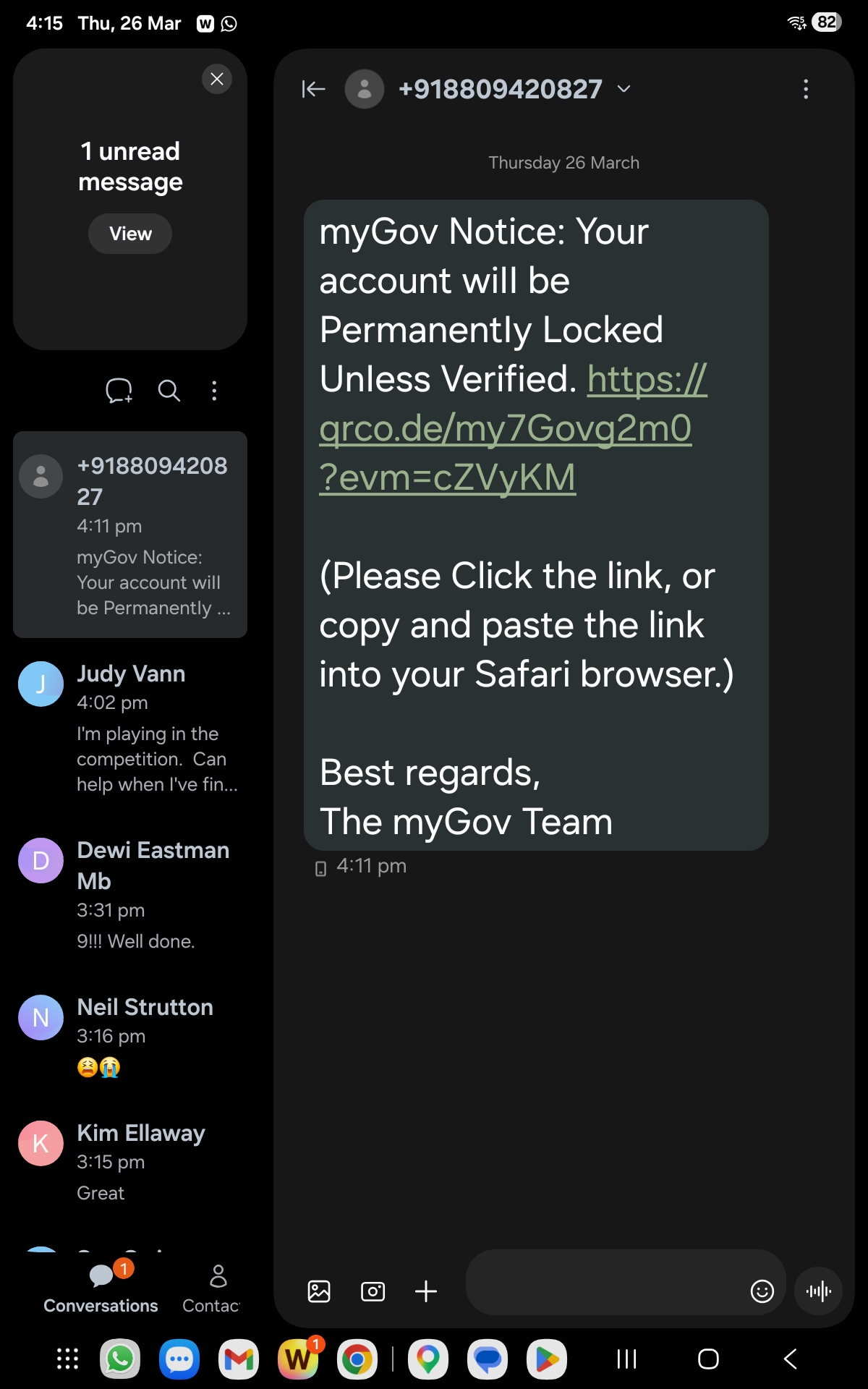This screenshot has height=1389, width=868.
Task: Open the qrco.de link in message
Action: coord(505,428)
